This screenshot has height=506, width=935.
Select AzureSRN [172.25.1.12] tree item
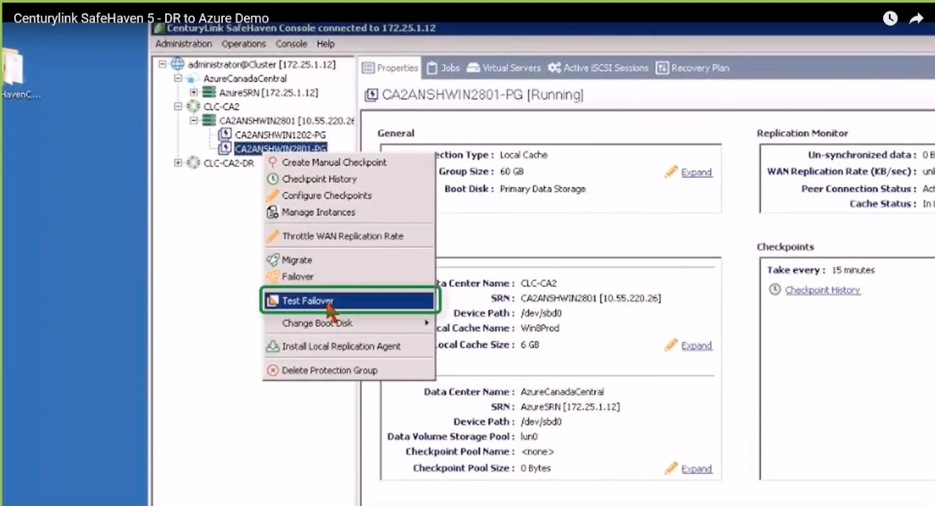(x=268, y=92)
